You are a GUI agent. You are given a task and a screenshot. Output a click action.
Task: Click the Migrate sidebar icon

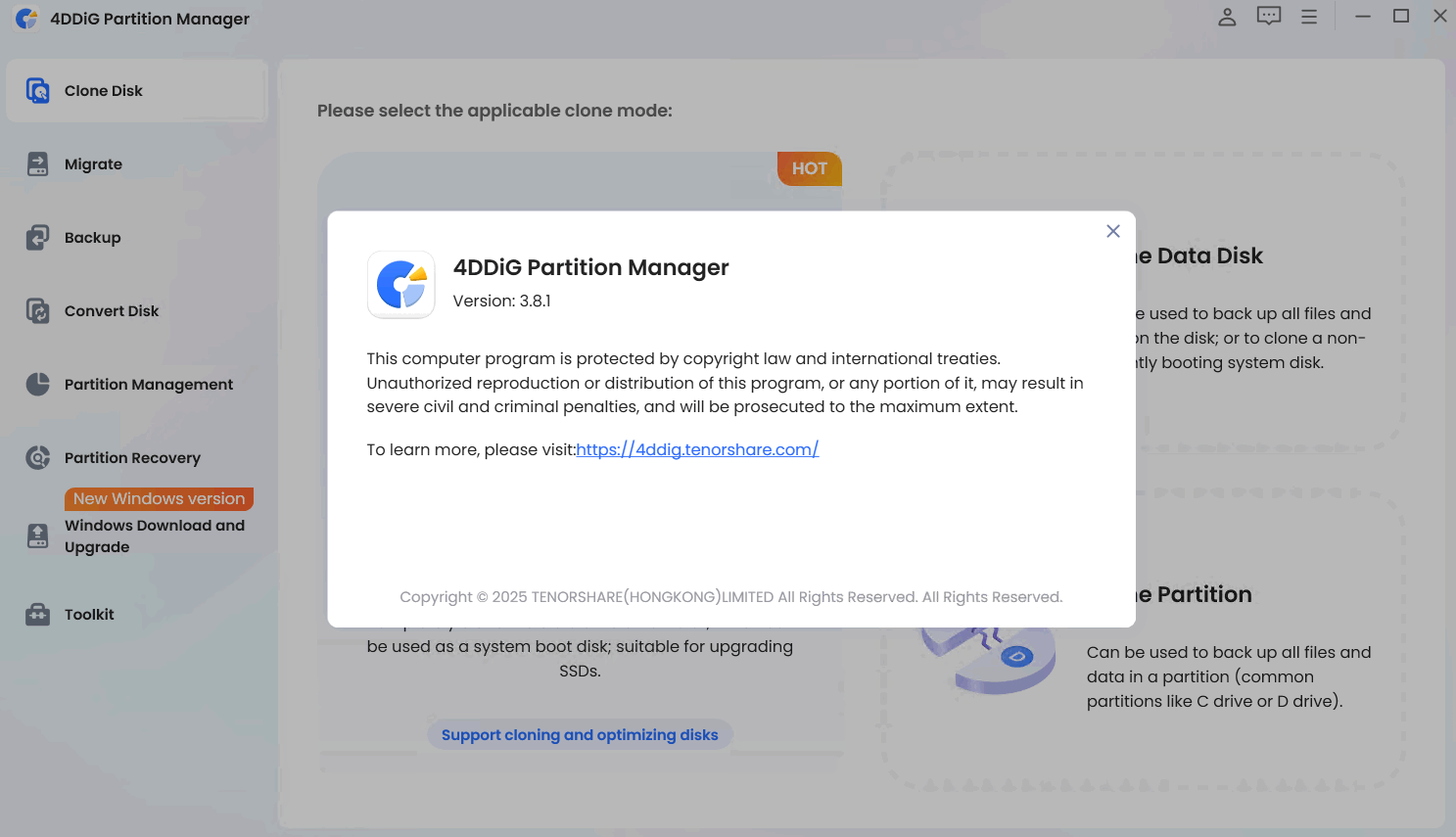pos(37,164)
